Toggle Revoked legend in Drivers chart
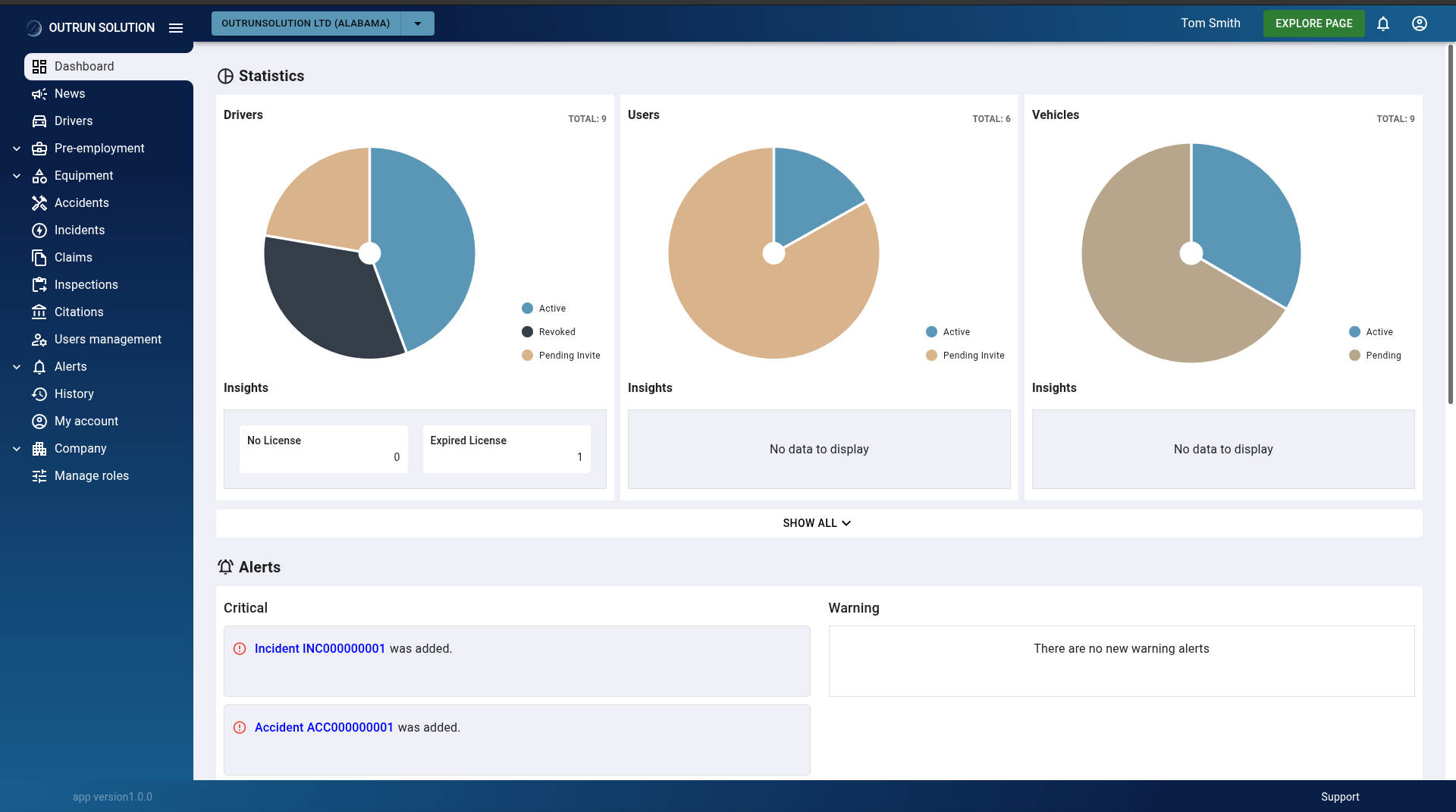The width and height of the screenshot is (1456, 812). click(x=557, y=332)
